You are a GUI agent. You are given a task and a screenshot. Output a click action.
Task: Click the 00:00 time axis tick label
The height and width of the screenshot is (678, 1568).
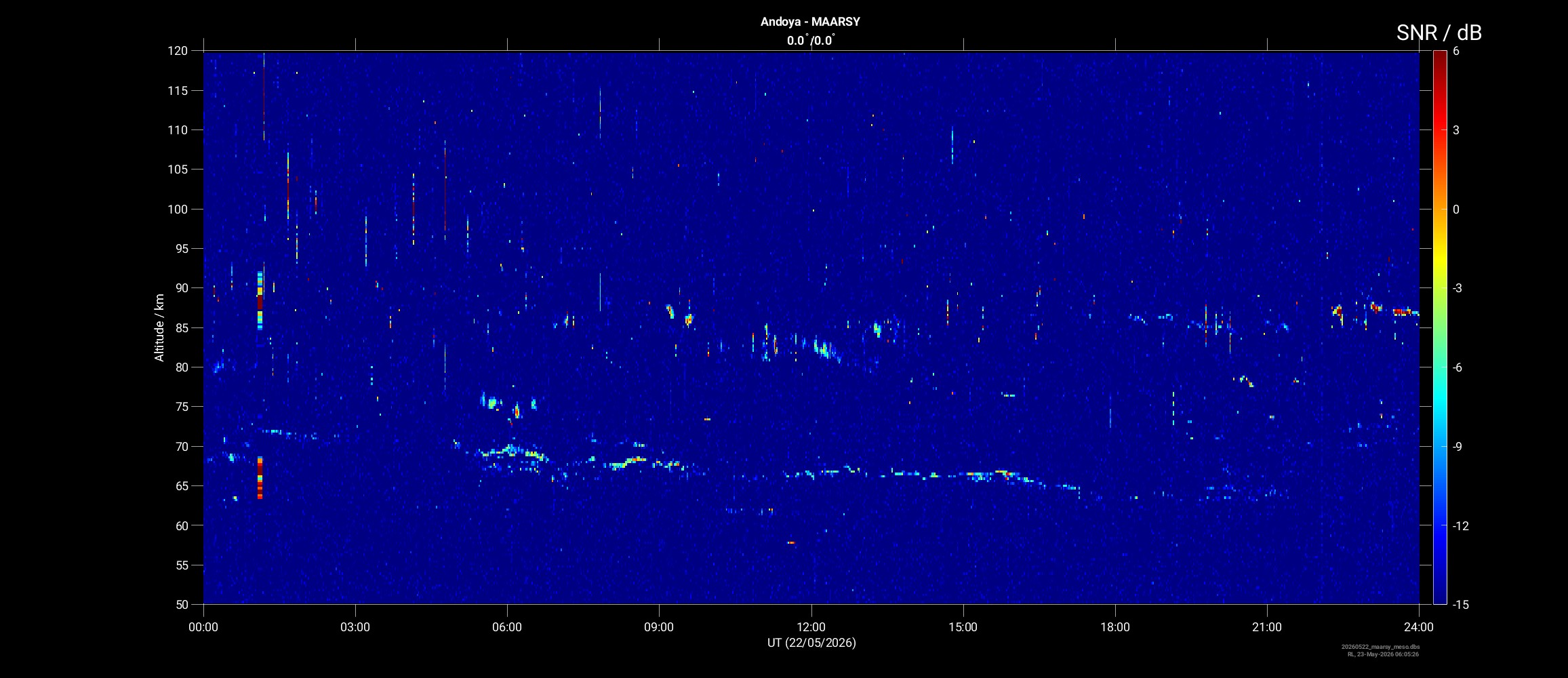pyautogui.click(x=203, y=627)
